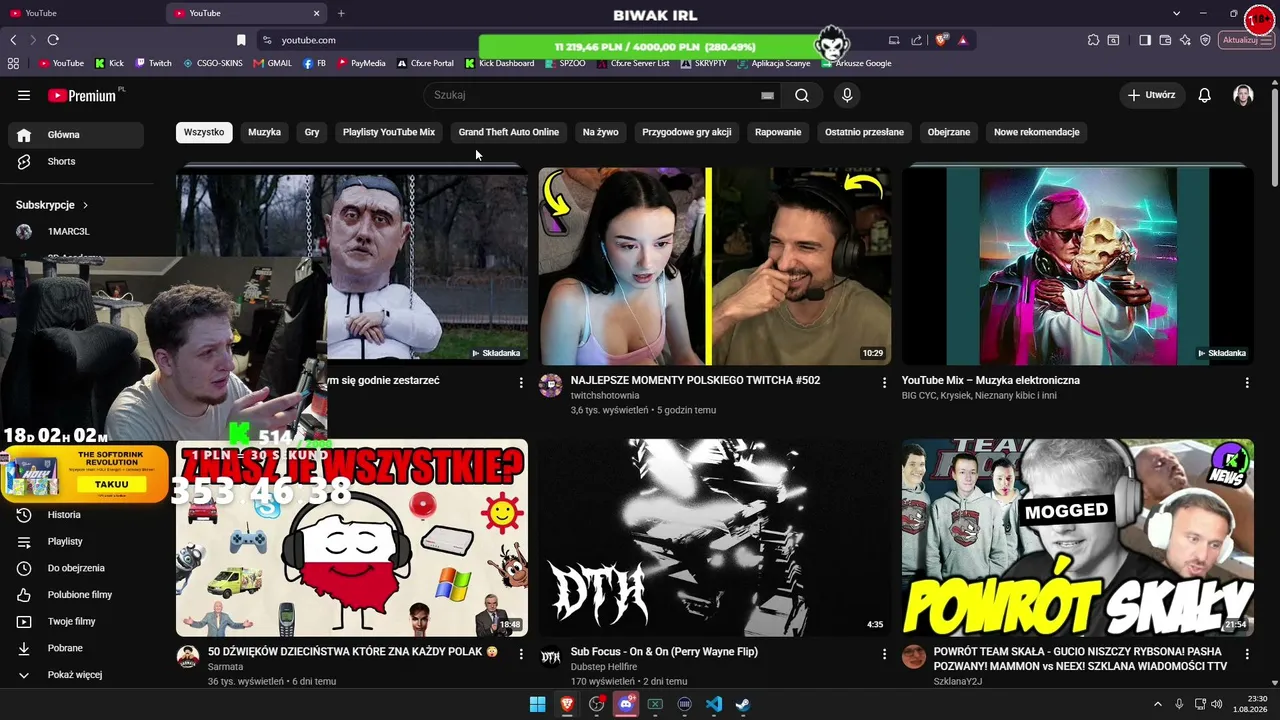Open options for YouTube Mix Muzyka elektroniczna
The width and height of the screenshot is (1280, 720).
tap(1247, 382)
